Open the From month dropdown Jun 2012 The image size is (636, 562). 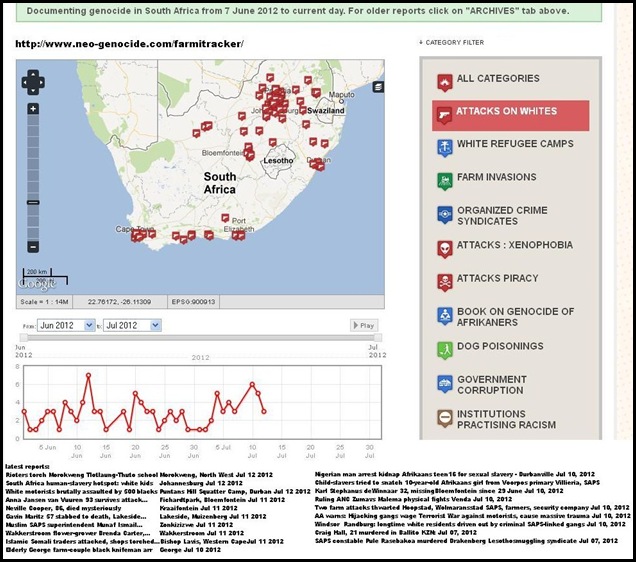pos(66,325)
